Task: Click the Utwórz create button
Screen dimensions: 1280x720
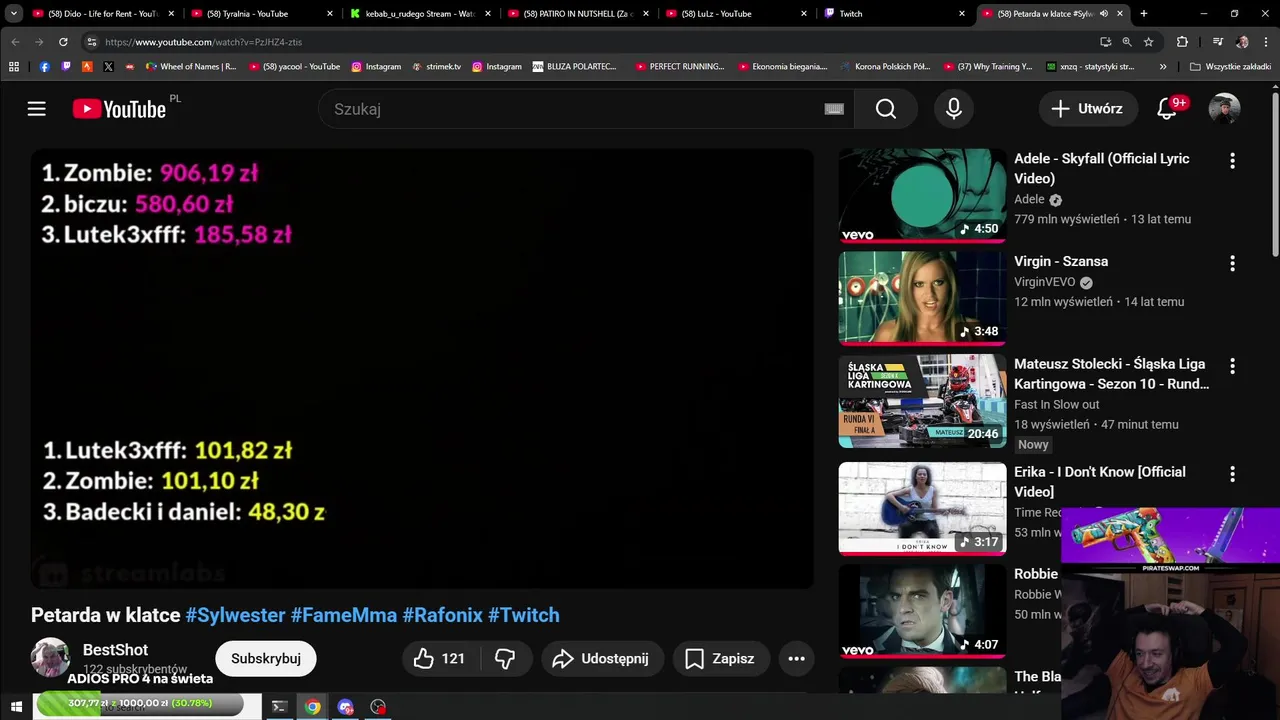Action: [x=1087, y=109]
